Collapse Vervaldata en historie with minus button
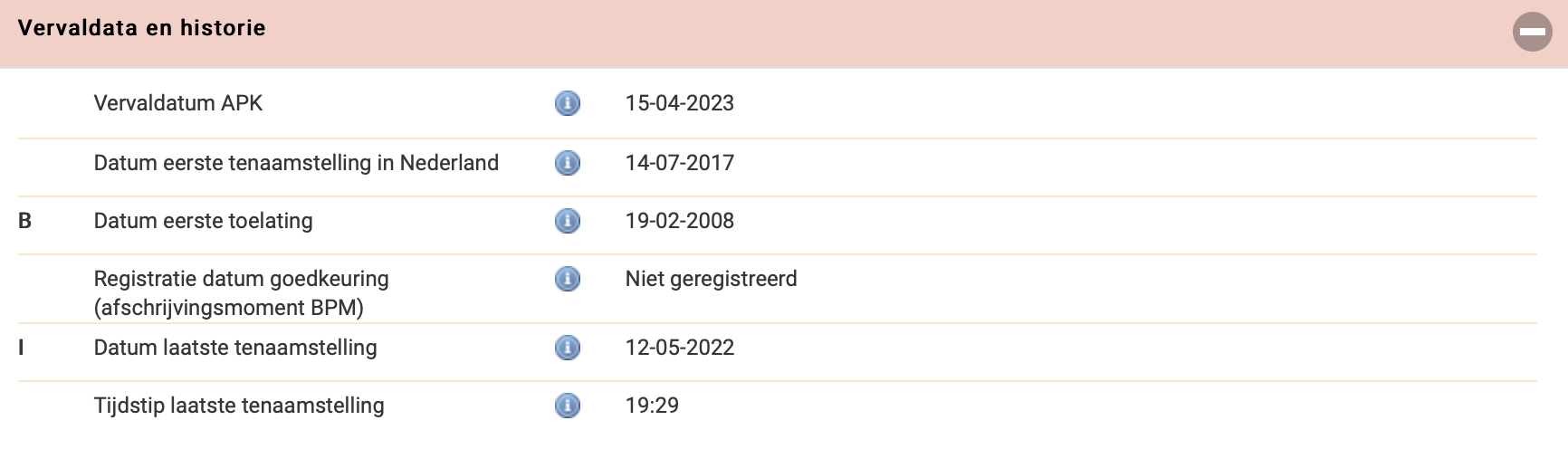 coord(1532,32)
